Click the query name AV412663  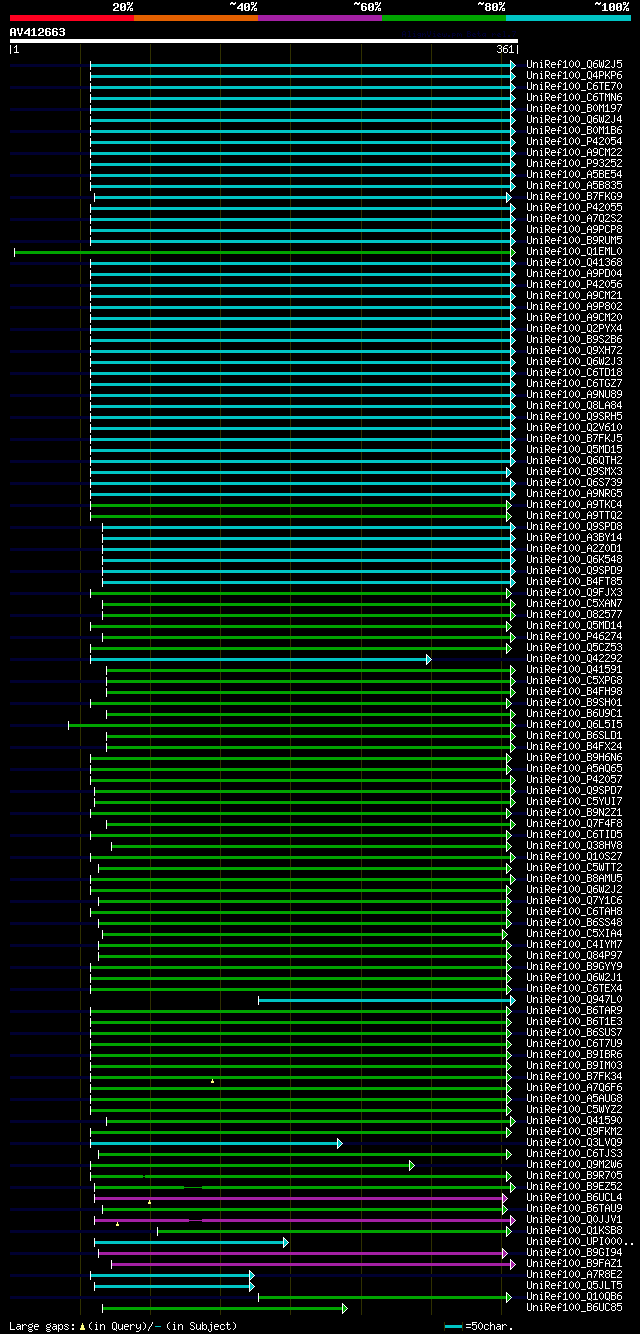37,32
